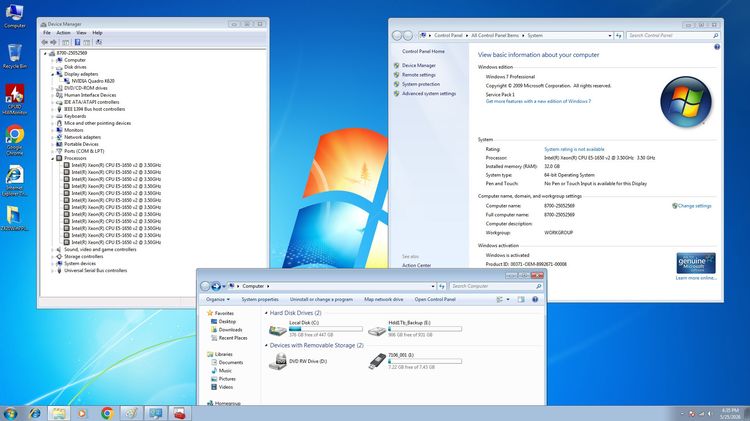Open the File menu in Device Manager
The width and height of the screenshot is (750, 421).
[x=47, y=33]
